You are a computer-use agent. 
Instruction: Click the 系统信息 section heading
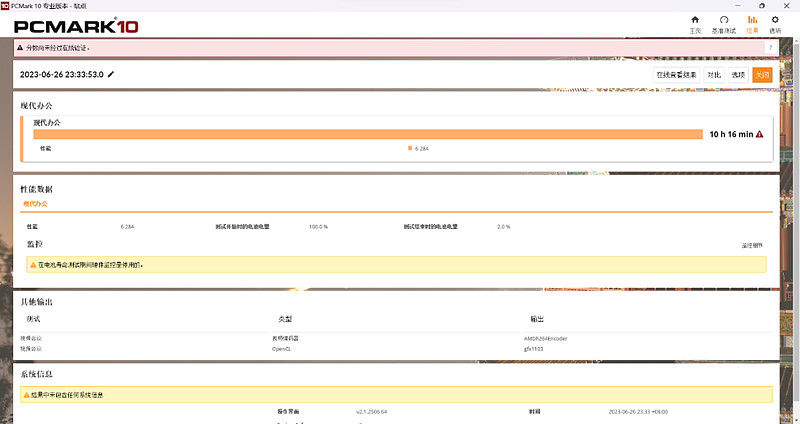tap(36, 374)
